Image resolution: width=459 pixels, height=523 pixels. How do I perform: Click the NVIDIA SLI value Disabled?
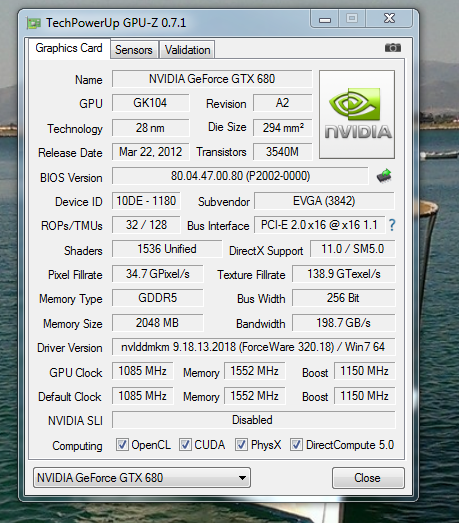click(x=254, y=420)
